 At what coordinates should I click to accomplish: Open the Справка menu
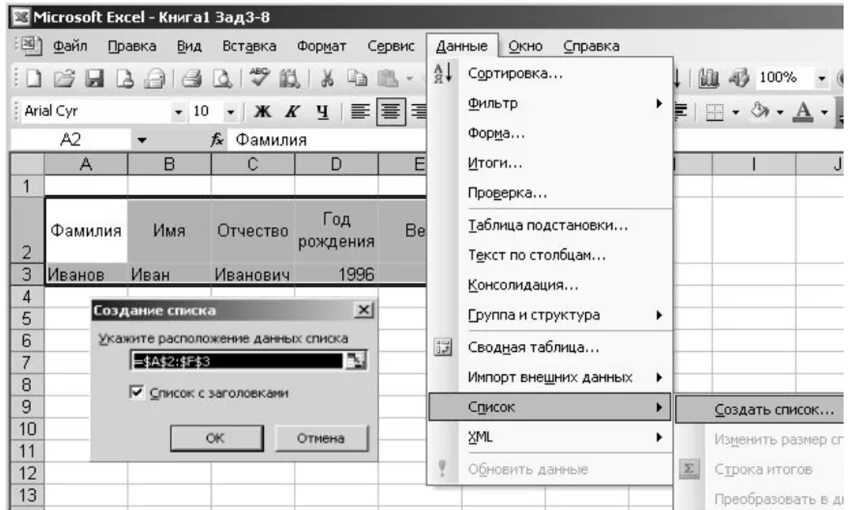point(591,46)
